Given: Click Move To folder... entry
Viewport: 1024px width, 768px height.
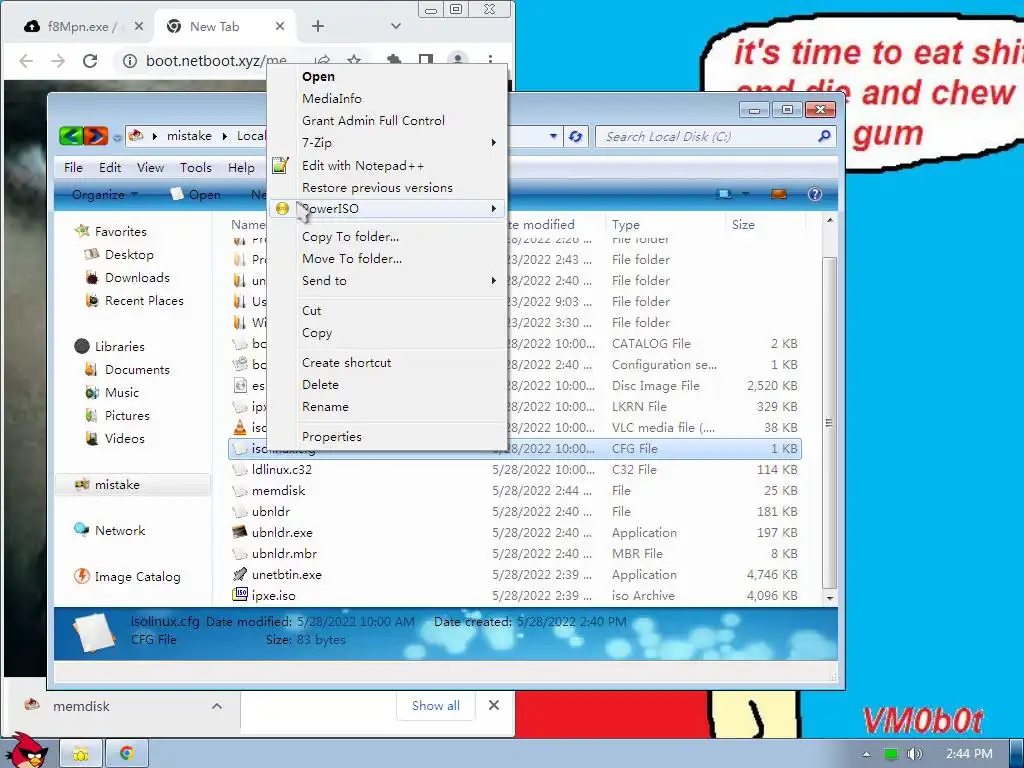Looking at the screenshot, I should click(387, 259).
